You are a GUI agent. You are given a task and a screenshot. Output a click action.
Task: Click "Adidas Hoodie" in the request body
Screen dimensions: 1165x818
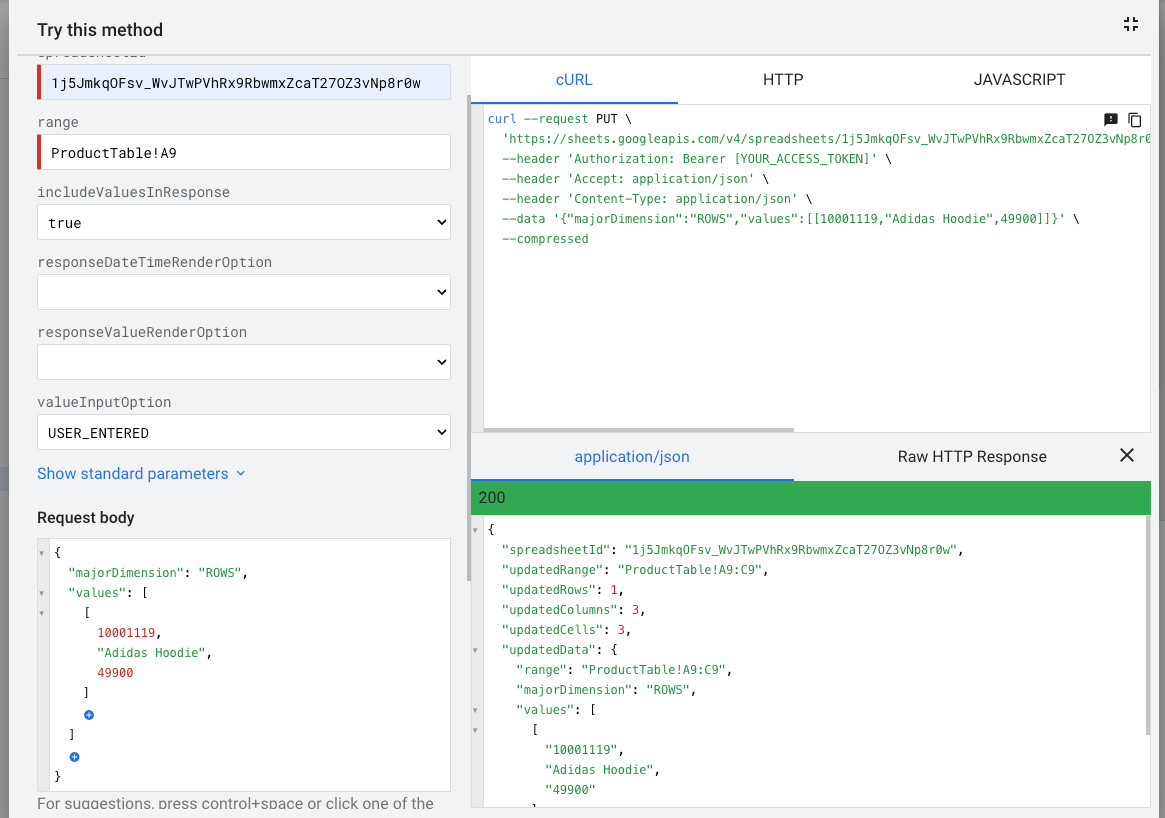[154, 653]
